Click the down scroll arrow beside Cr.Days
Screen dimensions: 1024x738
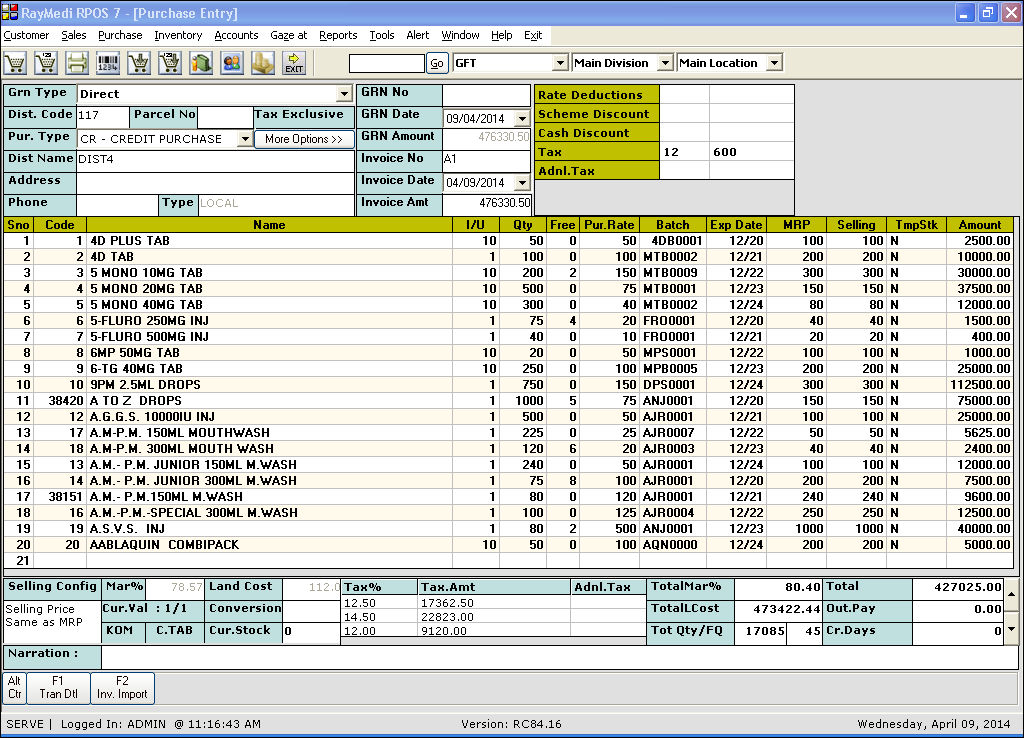coord(1010,629)
